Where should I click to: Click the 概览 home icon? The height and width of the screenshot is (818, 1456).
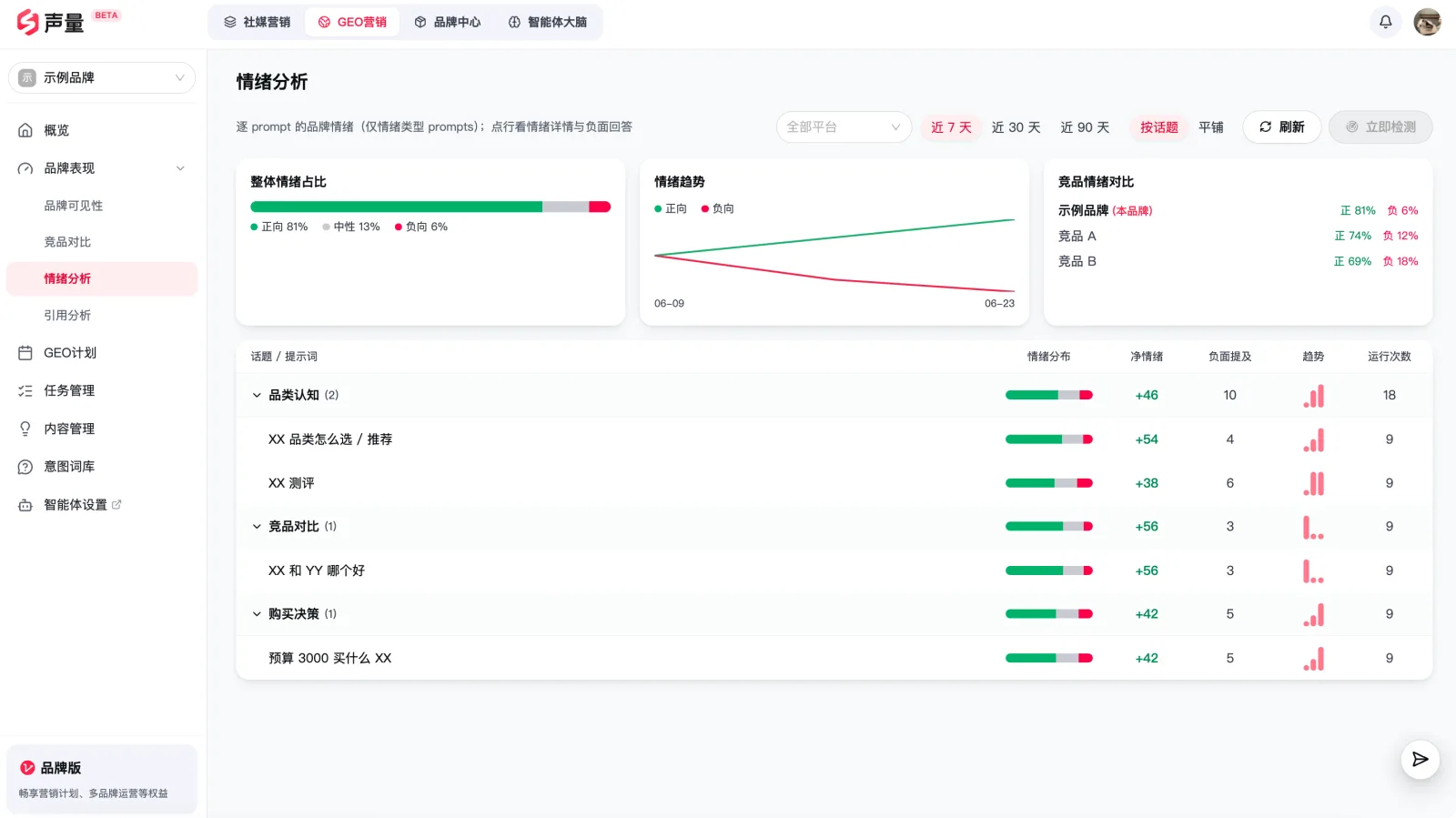pyautogui.click(x=25, y=130)
